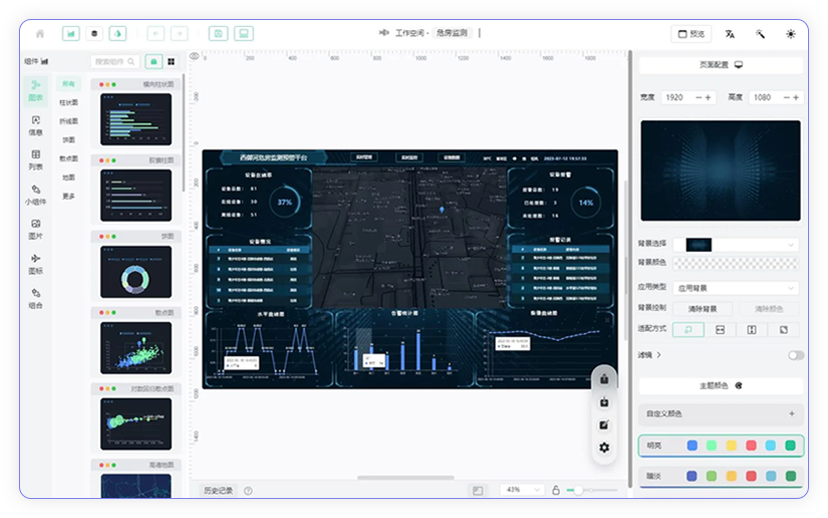Pick the blue swatch in the 明亮 theme
Image resolution: width=828 pixels, height=518 pixels.
tap(692, 445)
